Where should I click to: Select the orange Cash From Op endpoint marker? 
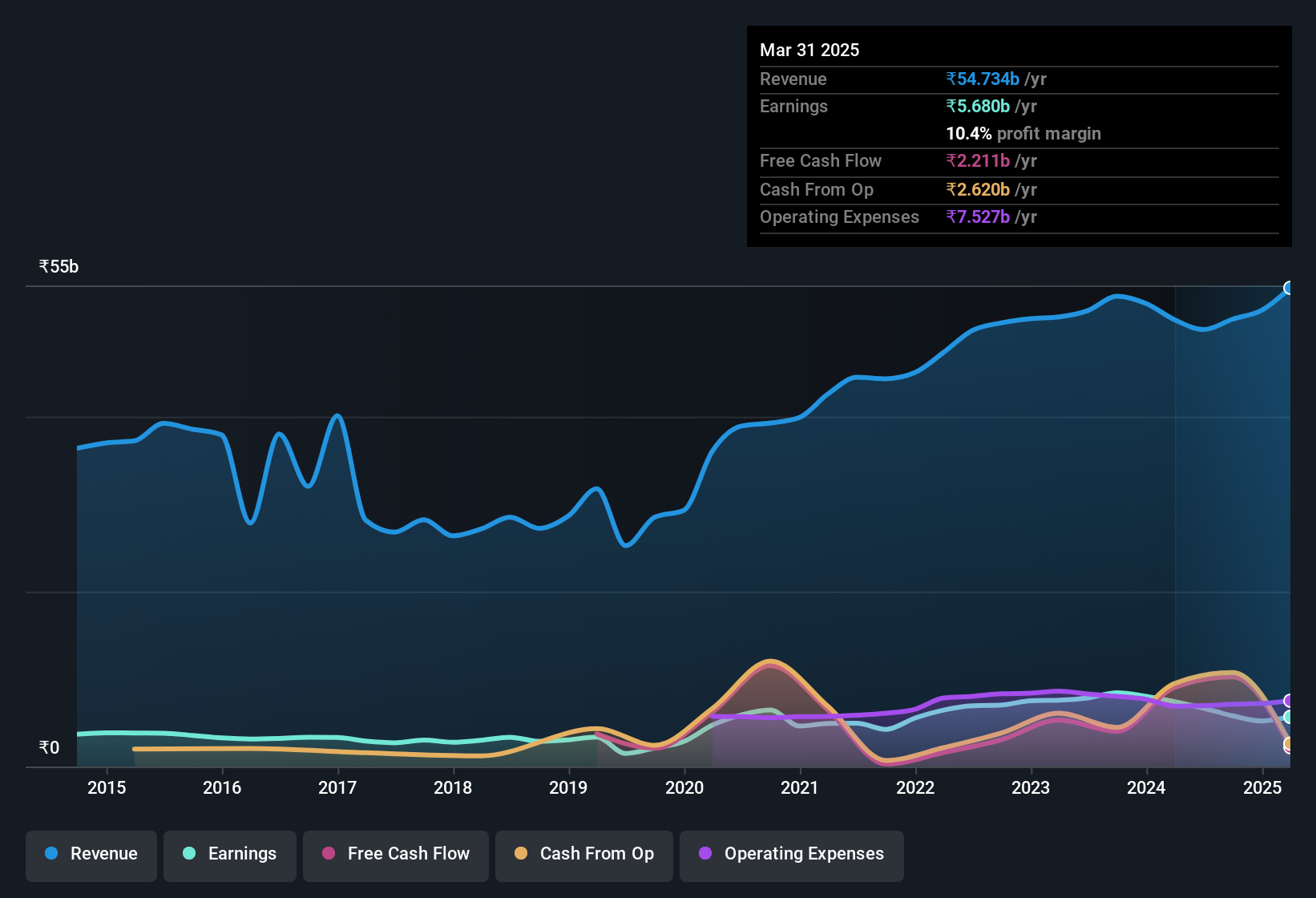coord(1289,744)
